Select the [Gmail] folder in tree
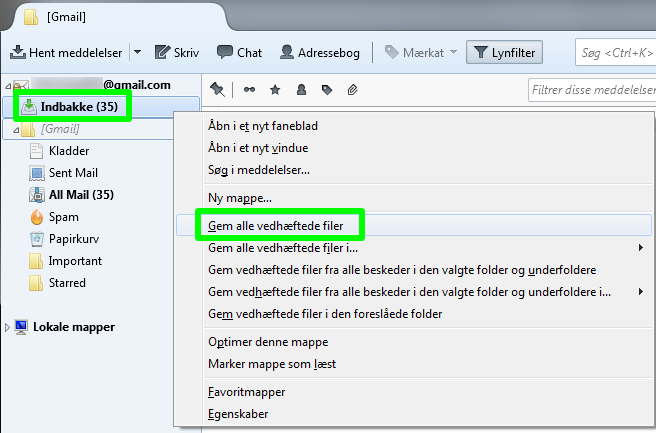656x433 pixels. [60, 129]
